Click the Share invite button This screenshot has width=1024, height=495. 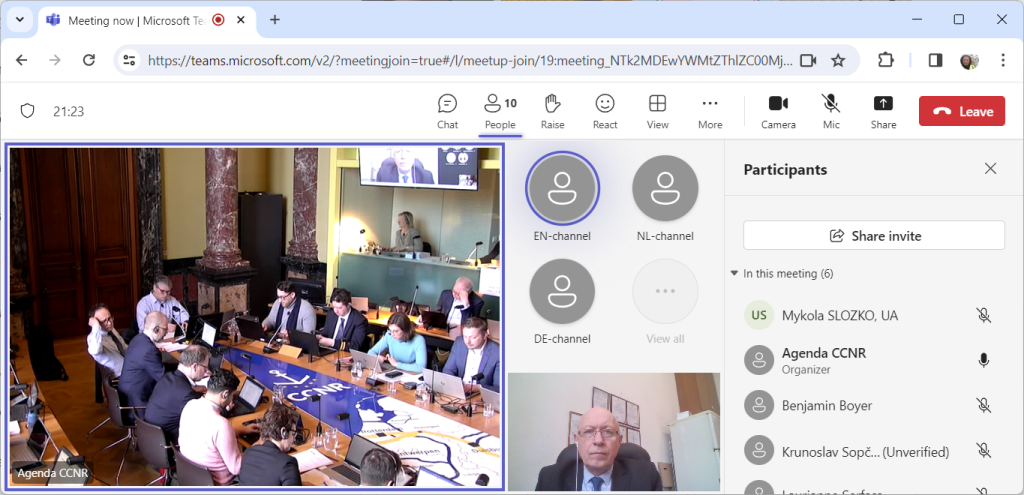873,236
